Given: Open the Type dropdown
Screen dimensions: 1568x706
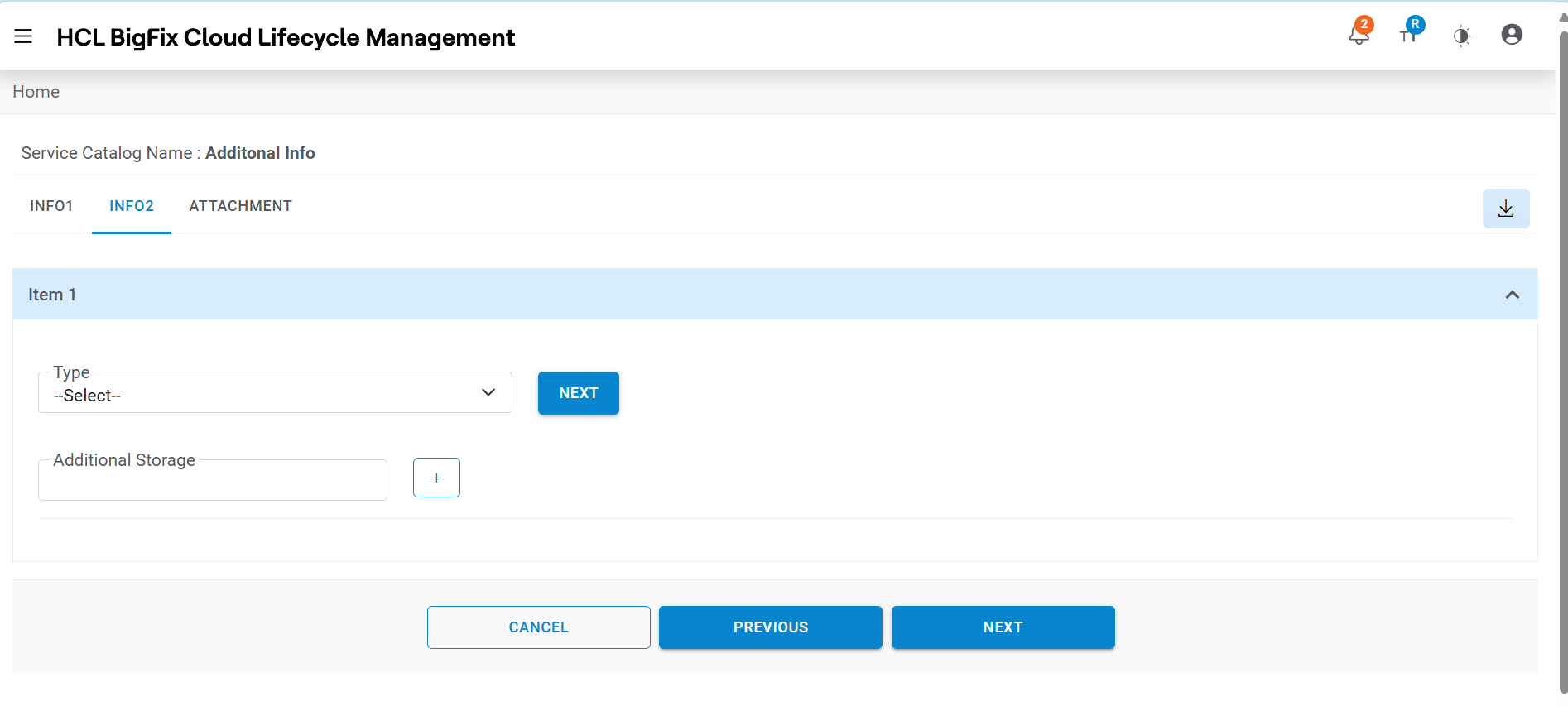Looking at the screenshot, I should (275, 393).
